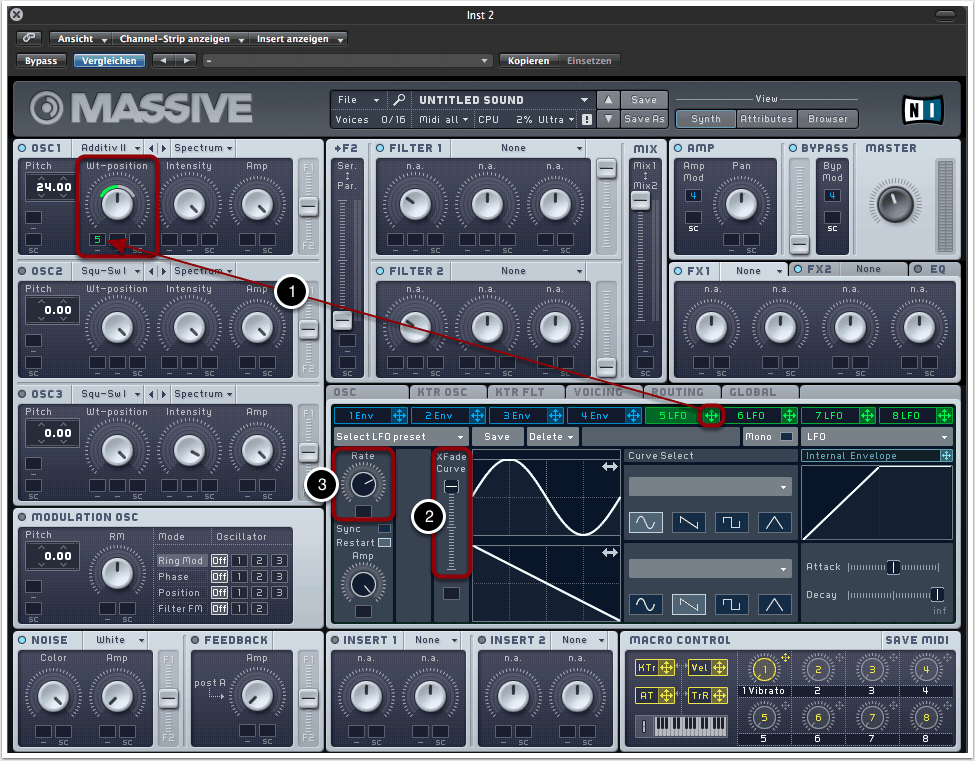
Task: Click the XFade Curve slider handle
Action: pyautogui.click(x=451, y=486)
